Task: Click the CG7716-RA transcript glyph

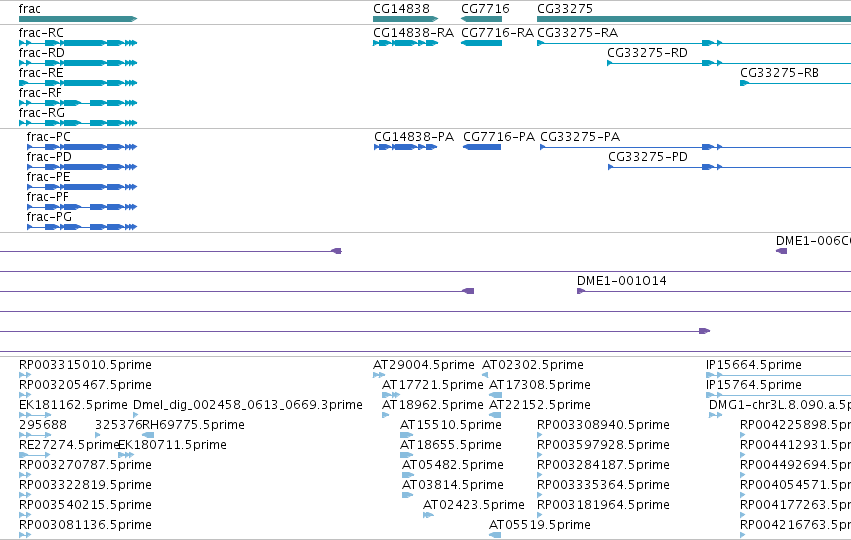Action: [x=481, y=43]
